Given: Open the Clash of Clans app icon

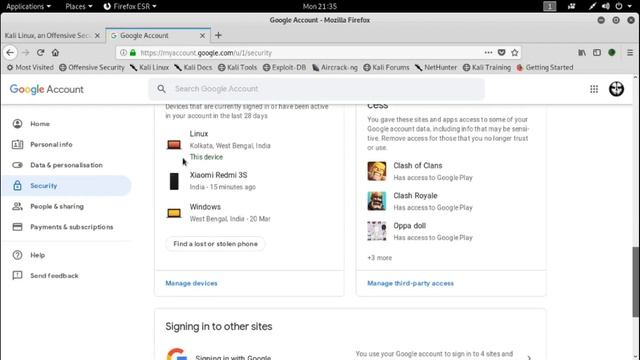Looking at the screenshot, I should pos(376,171).
